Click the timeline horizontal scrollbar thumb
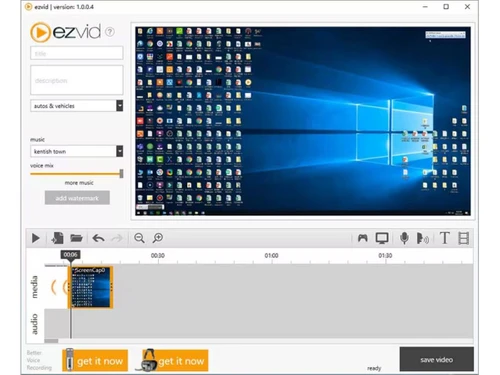The width and height of the screenshot is (500, 375). coord(51,341)
